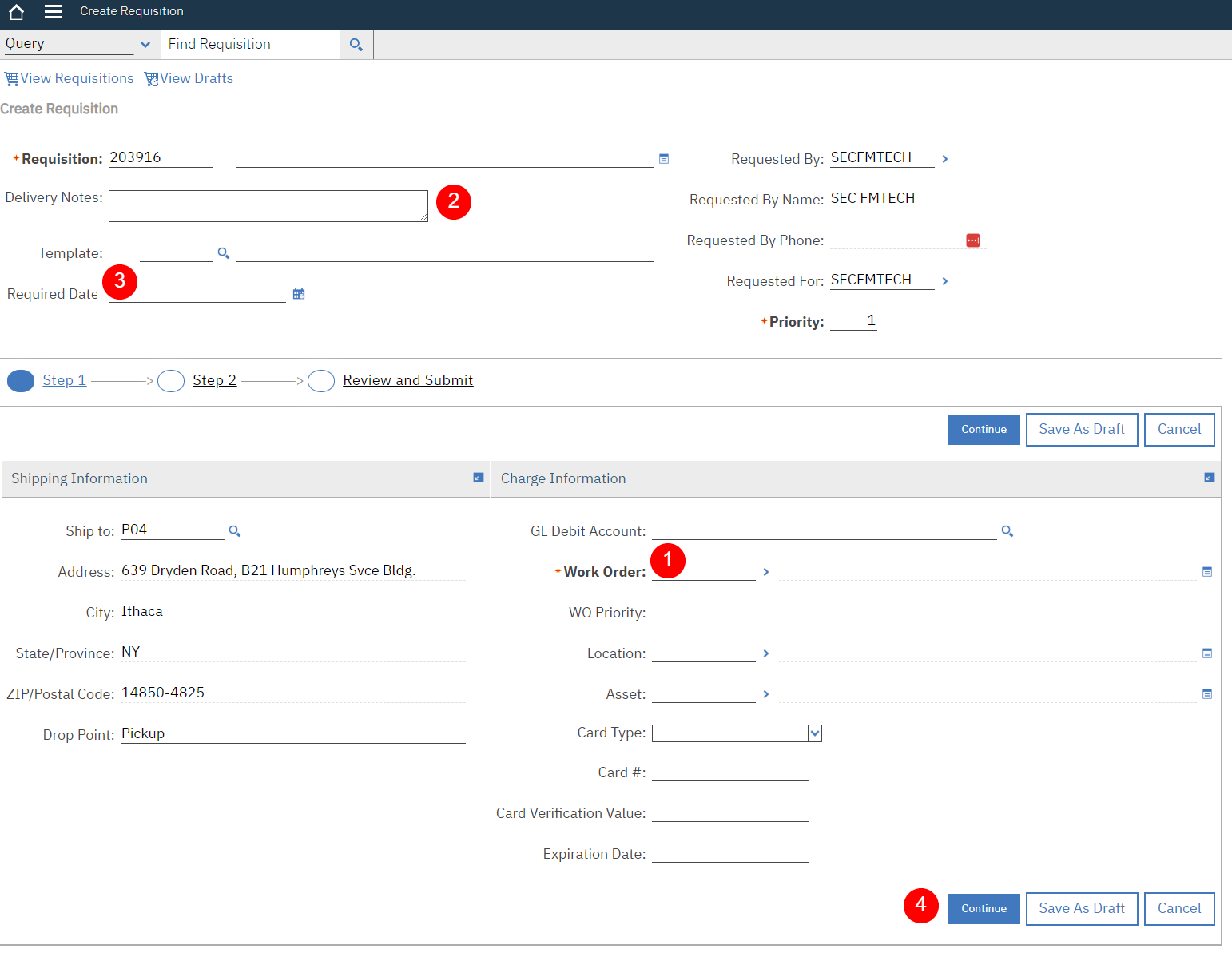Open the Requested By detail chevron

click(945, 159)
